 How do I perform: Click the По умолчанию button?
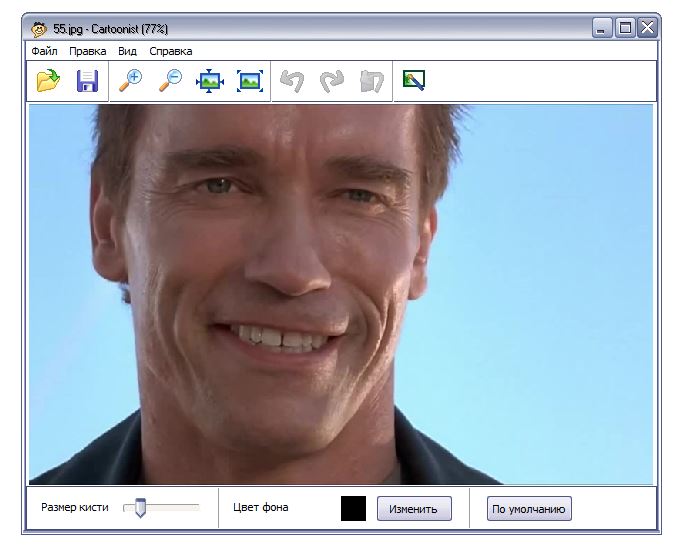pos(529,509)
